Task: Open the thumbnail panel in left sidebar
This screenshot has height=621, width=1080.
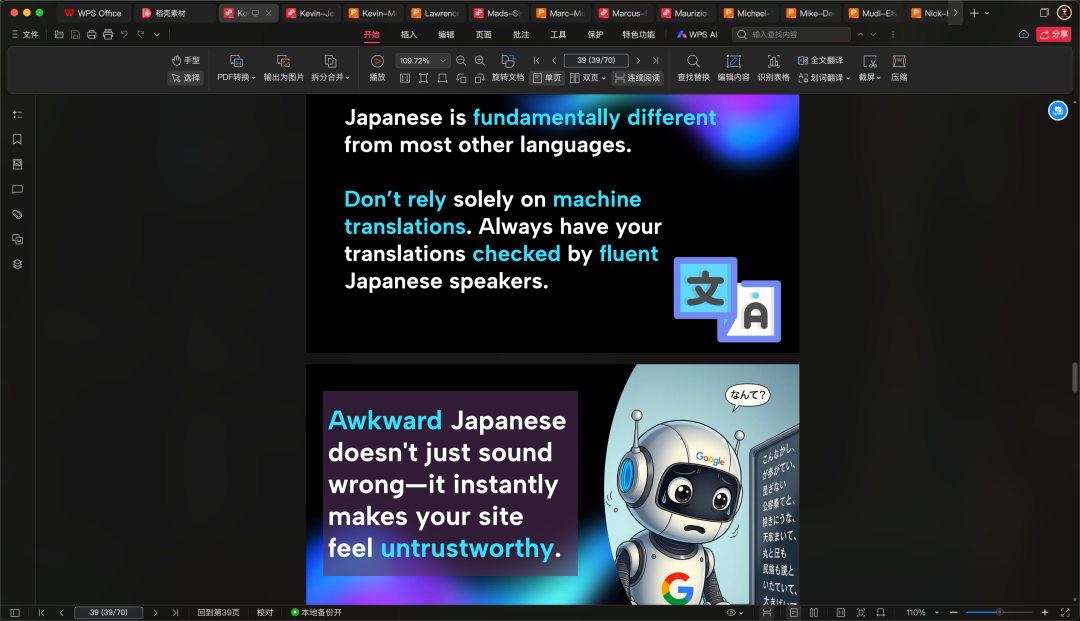Action: coord(17,165)
